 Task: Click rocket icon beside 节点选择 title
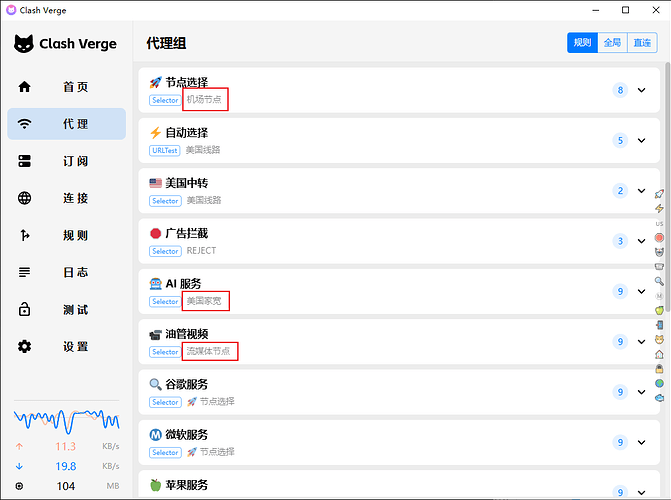(155, 82)
